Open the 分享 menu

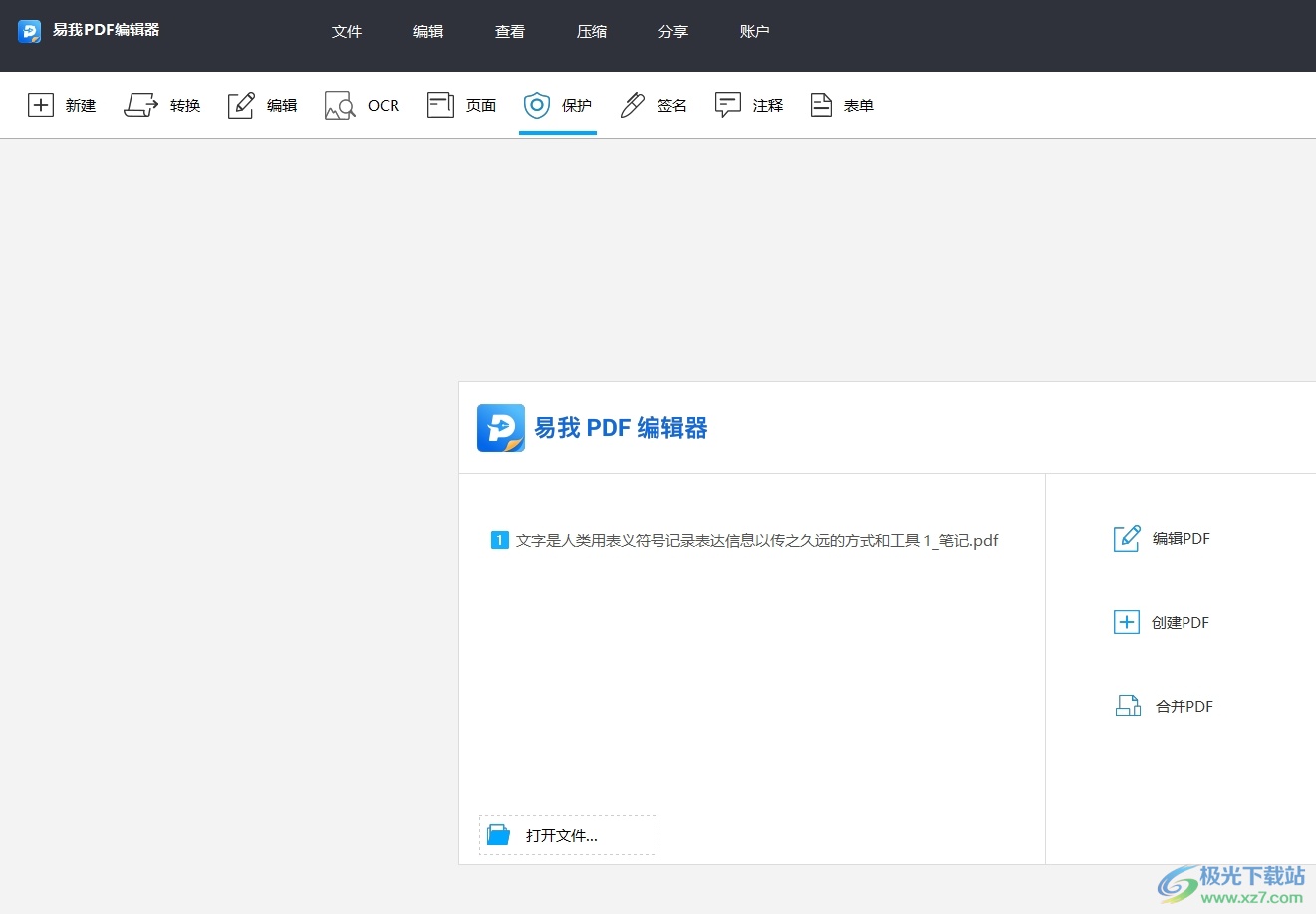point(673,32)
